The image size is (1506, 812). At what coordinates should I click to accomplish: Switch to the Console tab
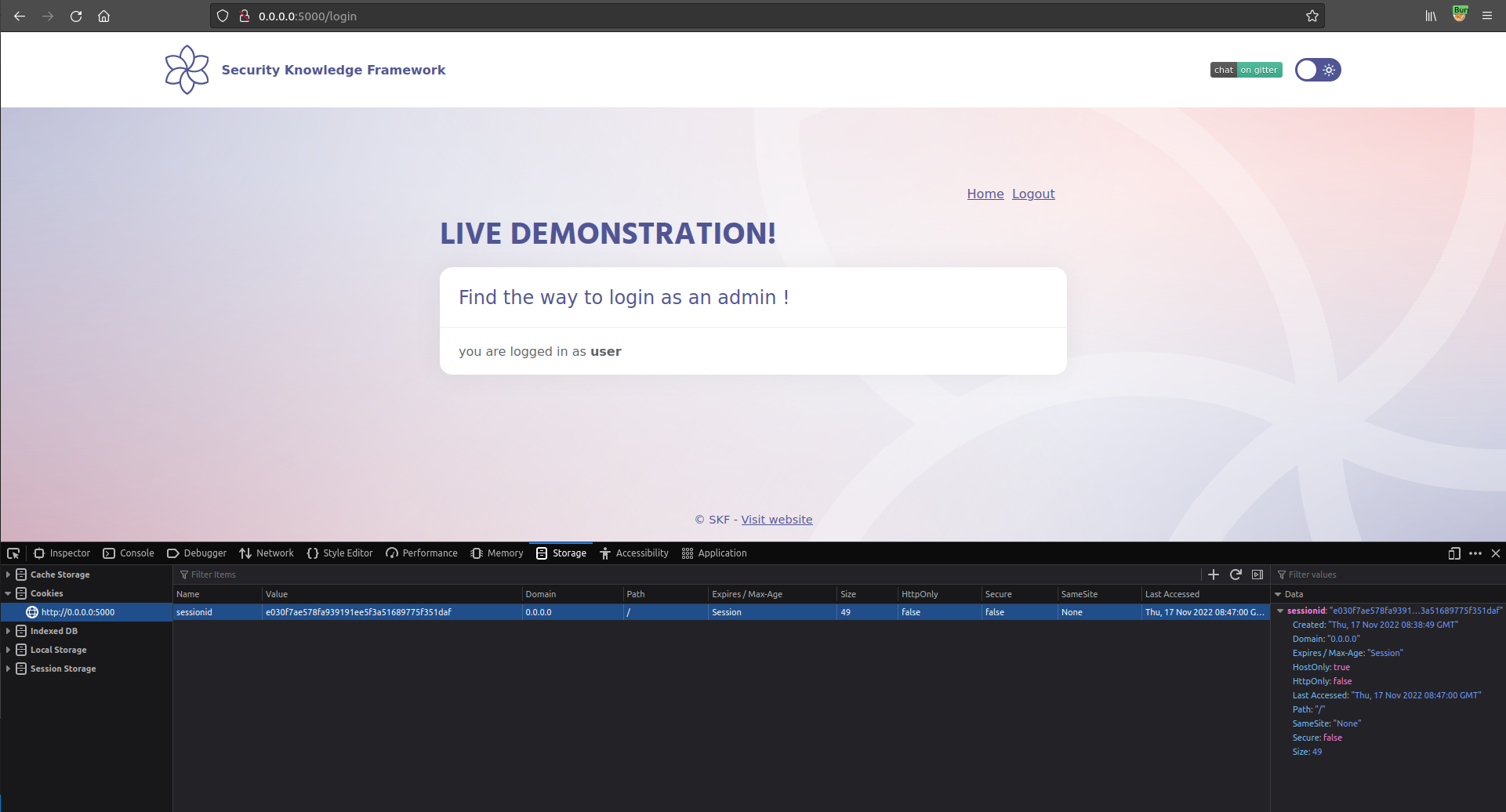pyautogui.click(x=129, y=553)
